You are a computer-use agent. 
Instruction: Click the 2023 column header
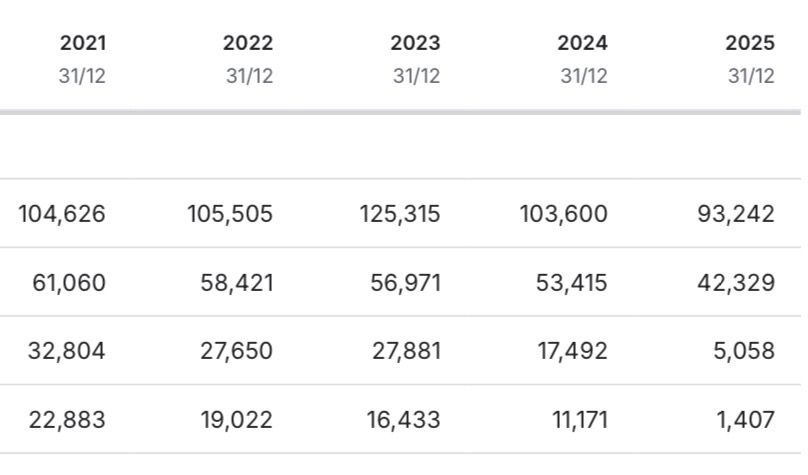415,44
